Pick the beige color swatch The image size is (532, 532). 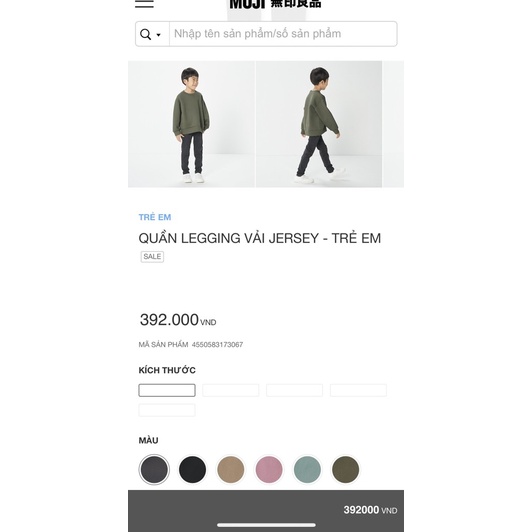[231, 470]
